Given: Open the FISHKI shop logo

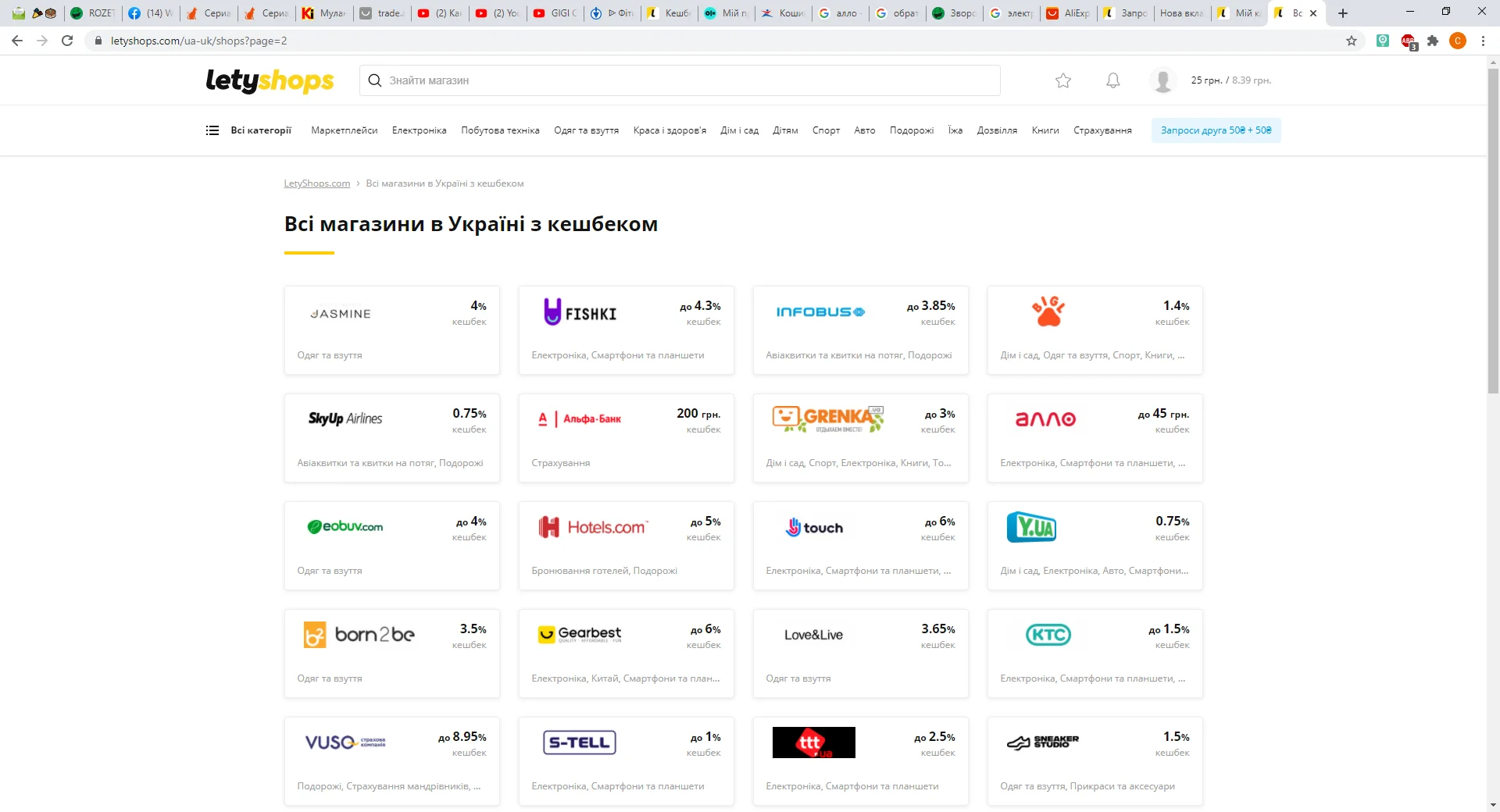Looking at the screenshot, I should pyautogui.click(x=580, y=312).
